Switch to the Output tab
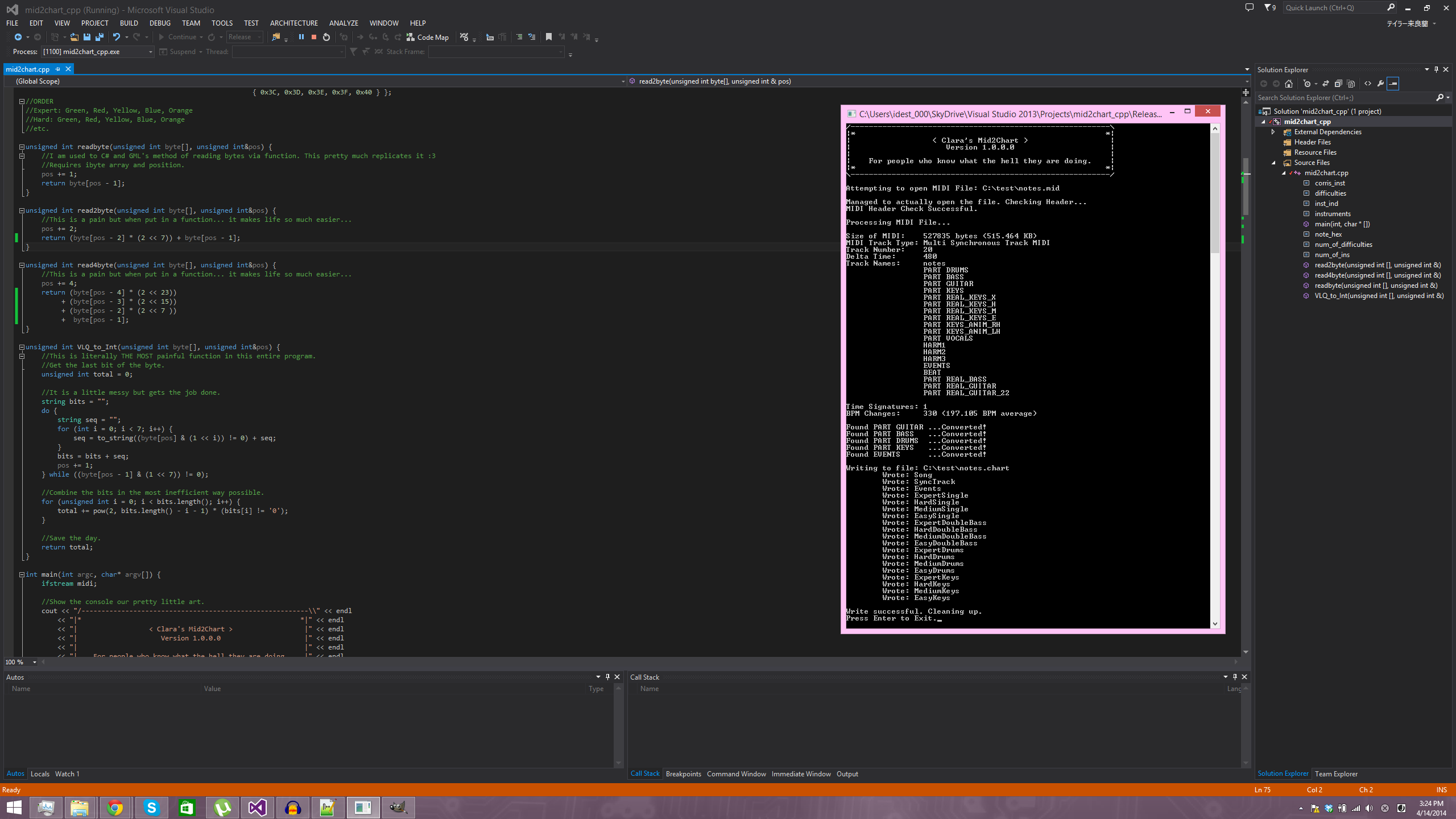The width and height of the screenshot is (1456, 819). [847, 774]
